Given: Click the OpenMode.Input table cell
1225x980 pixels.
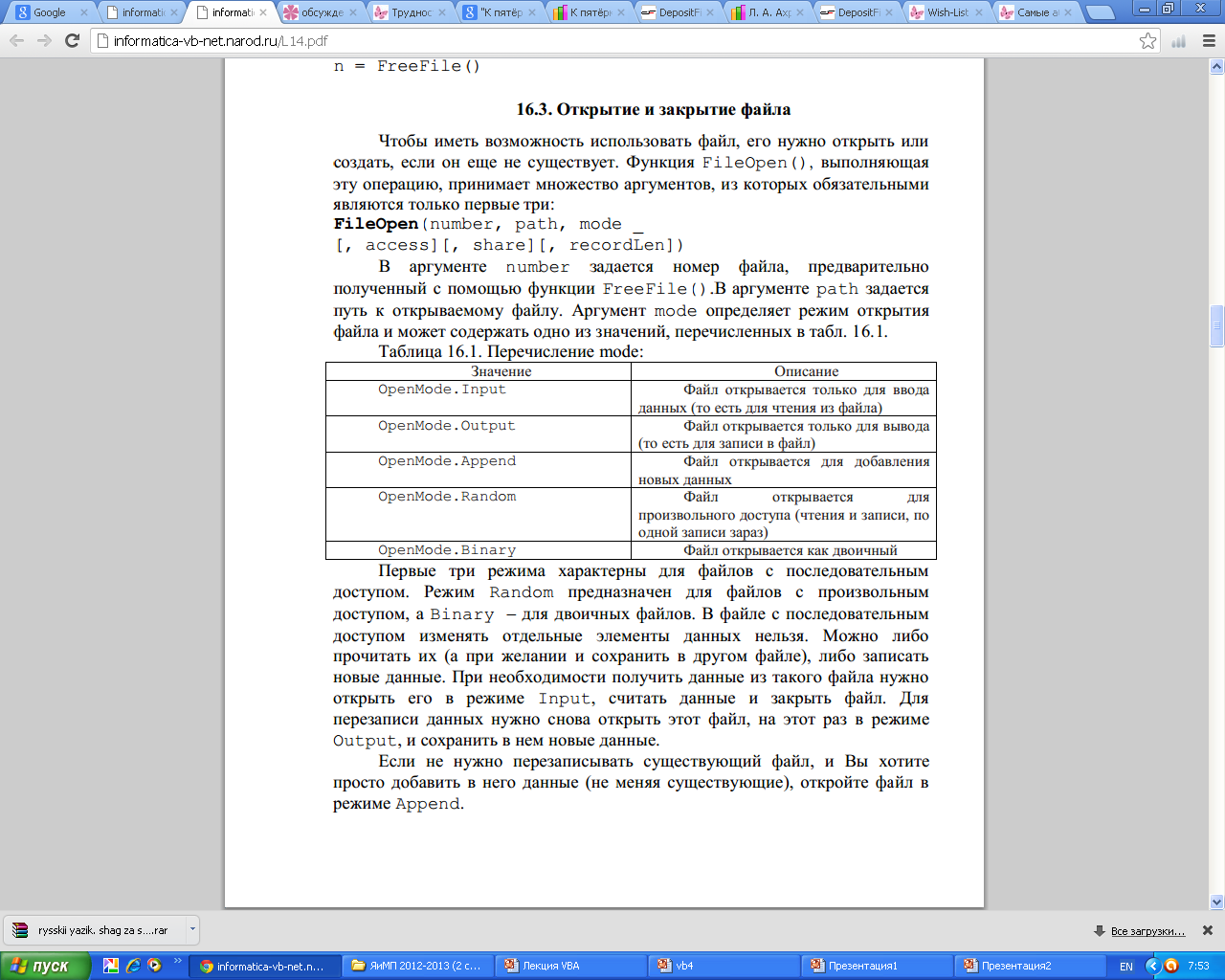Looking at the screenshot, I should point(479,397).
